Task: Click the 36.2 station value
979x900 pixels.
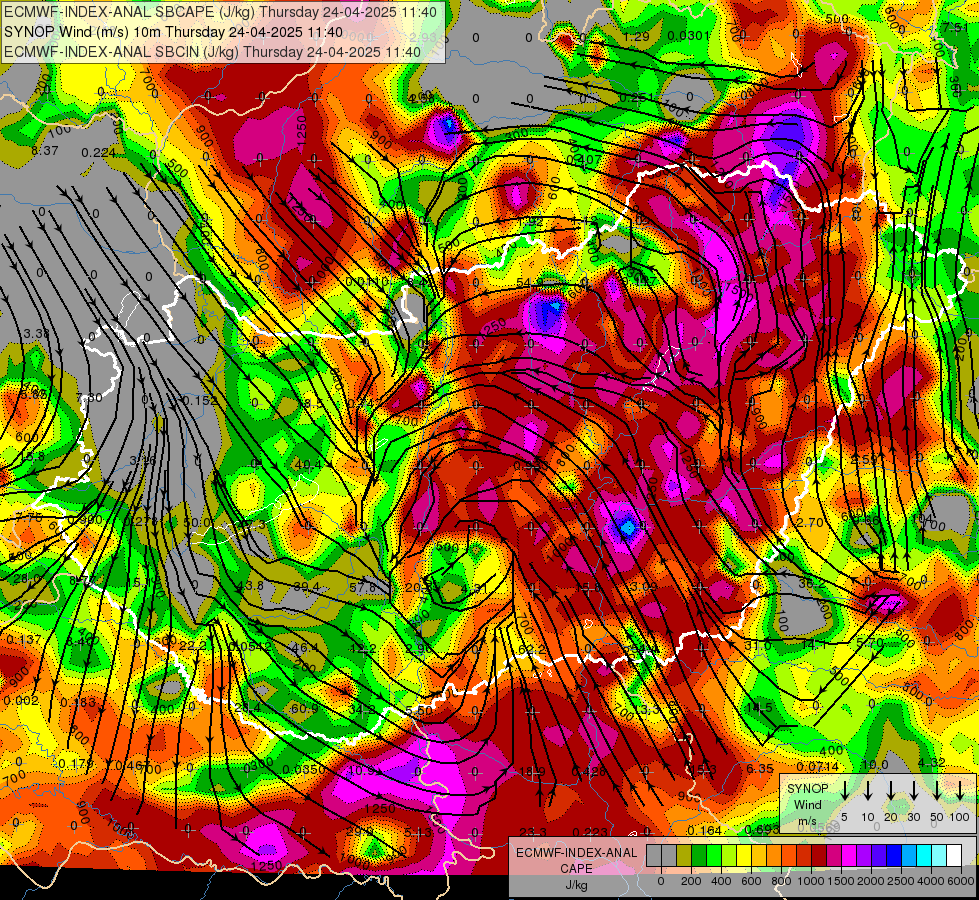Action: click(812, 583)
